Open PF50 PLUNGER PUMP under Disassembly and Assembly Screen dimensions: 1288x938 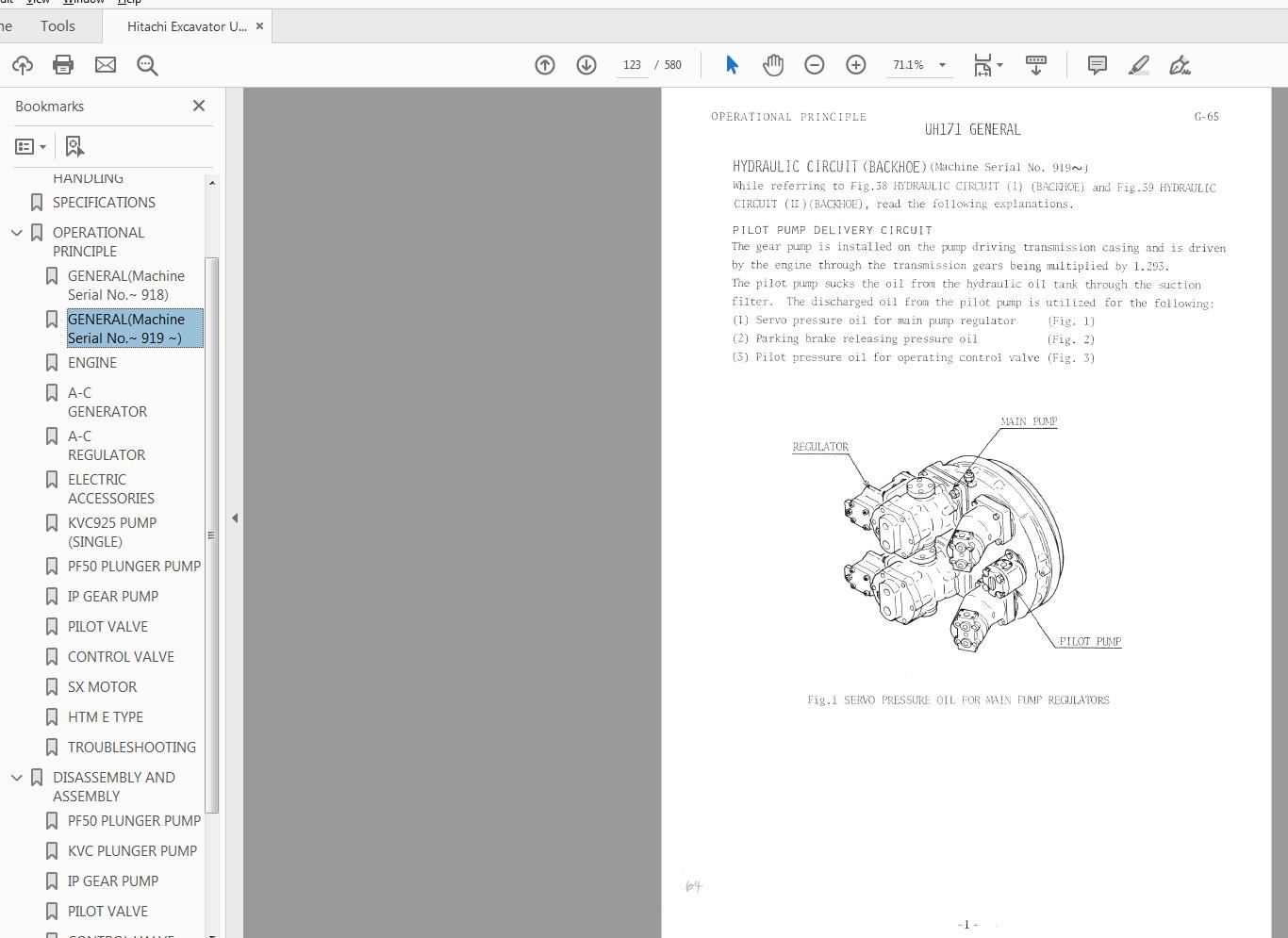(x=134, y=820)
